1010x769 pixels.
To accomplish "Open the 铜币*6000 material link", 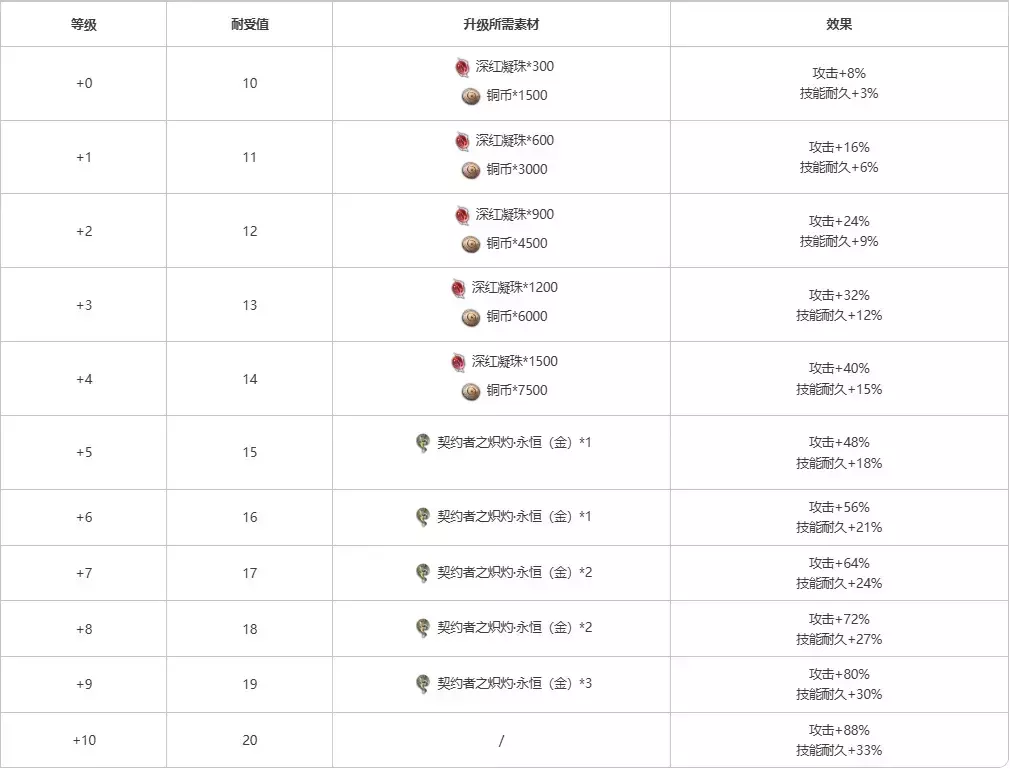I will click(x=517, y=317).
